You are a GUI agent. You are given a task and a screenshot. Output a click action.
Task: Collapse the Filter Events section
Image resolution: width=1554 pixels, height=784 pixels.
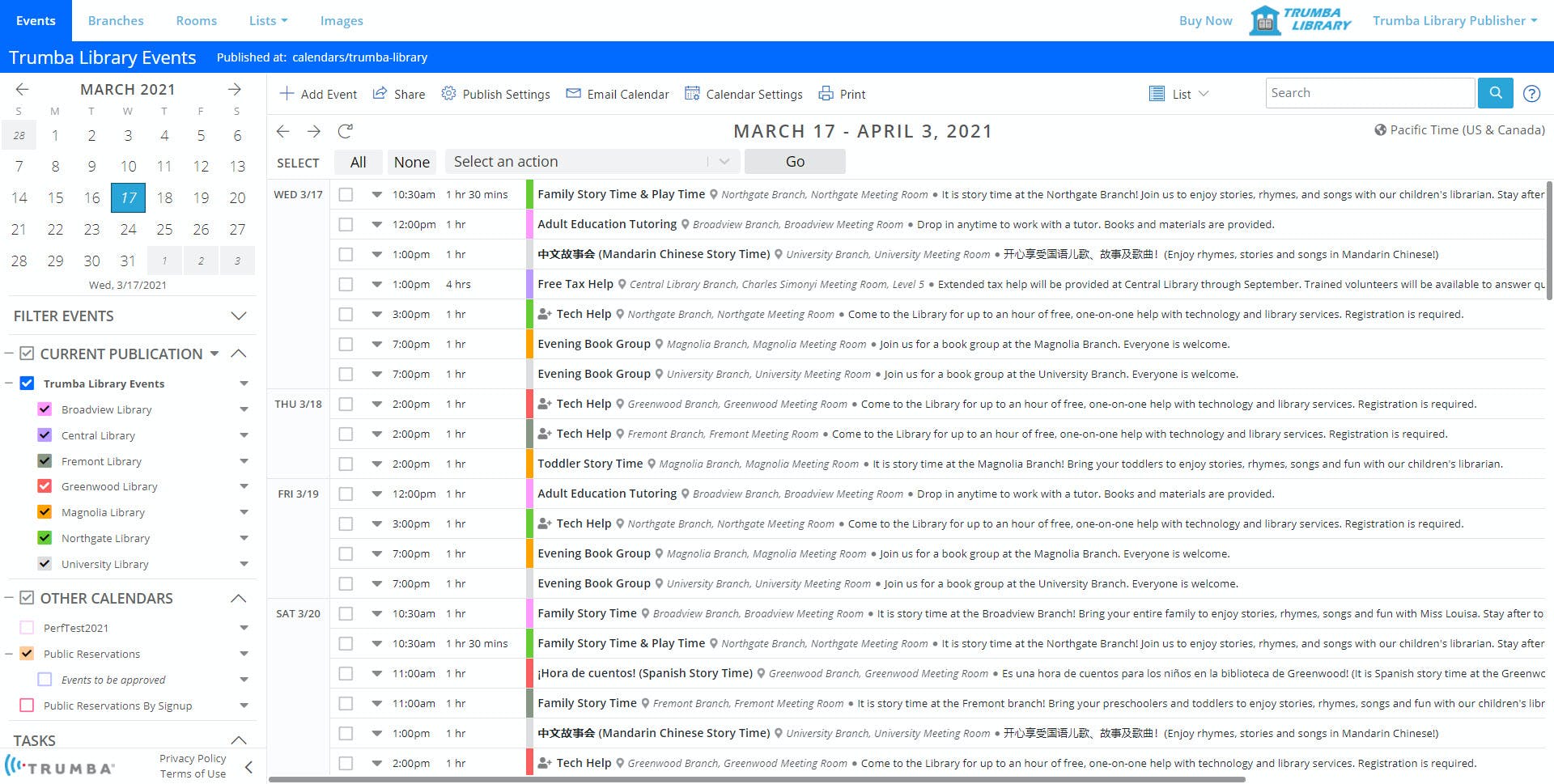pyautogui.click(x=238, y=316)
